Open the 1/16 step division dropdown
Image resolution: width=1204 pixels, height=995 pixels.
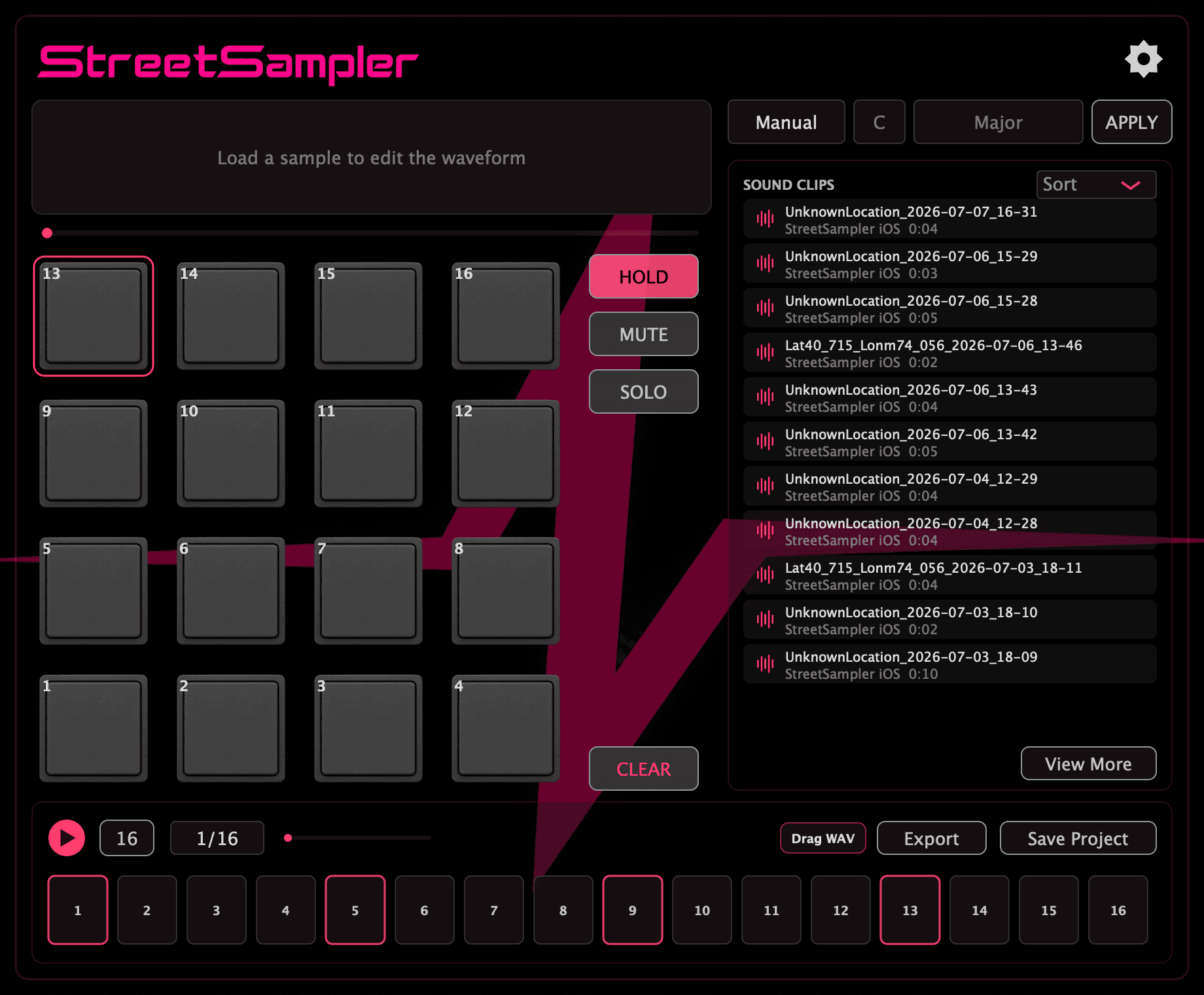(217, 838)
